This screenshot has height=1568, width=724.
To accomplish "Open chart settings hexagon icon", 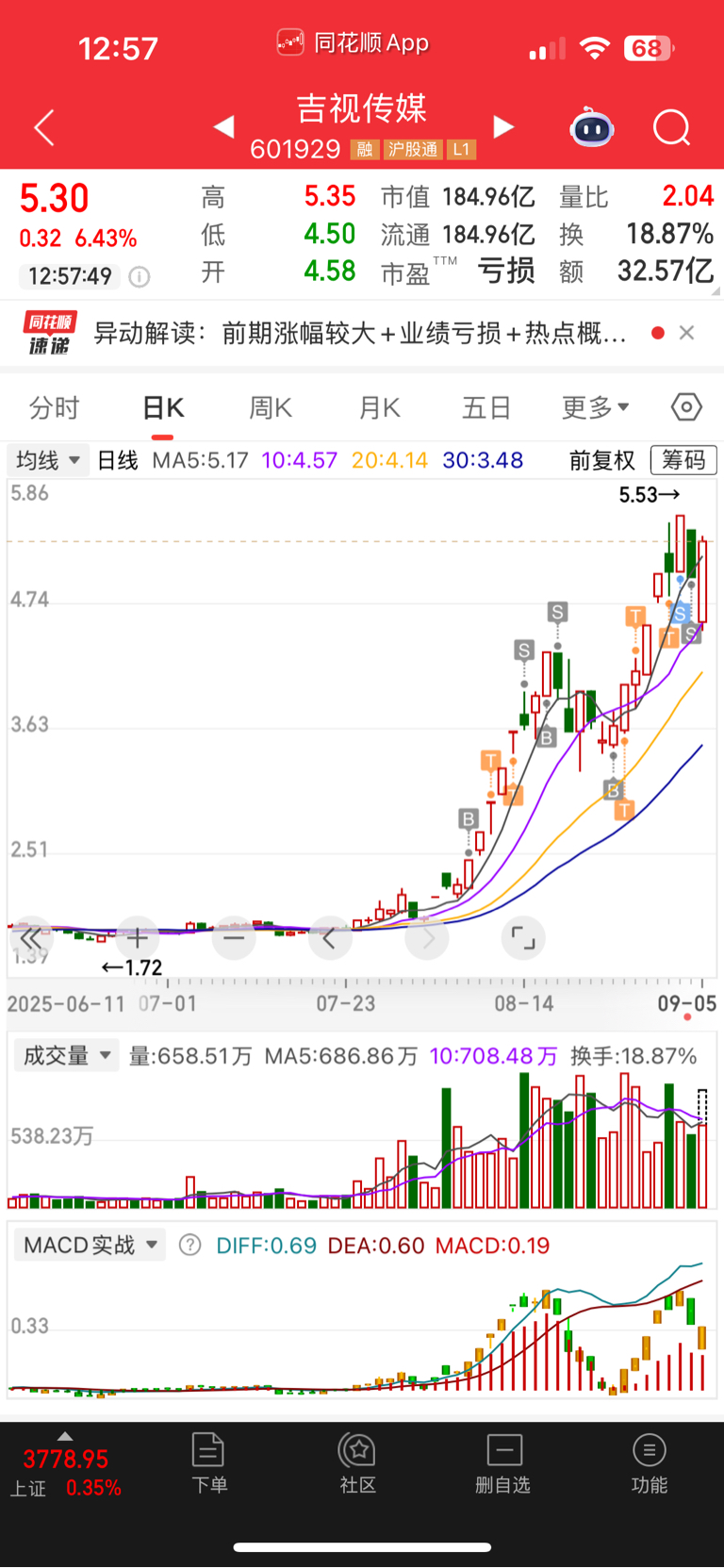I will [x=686, y=407].
